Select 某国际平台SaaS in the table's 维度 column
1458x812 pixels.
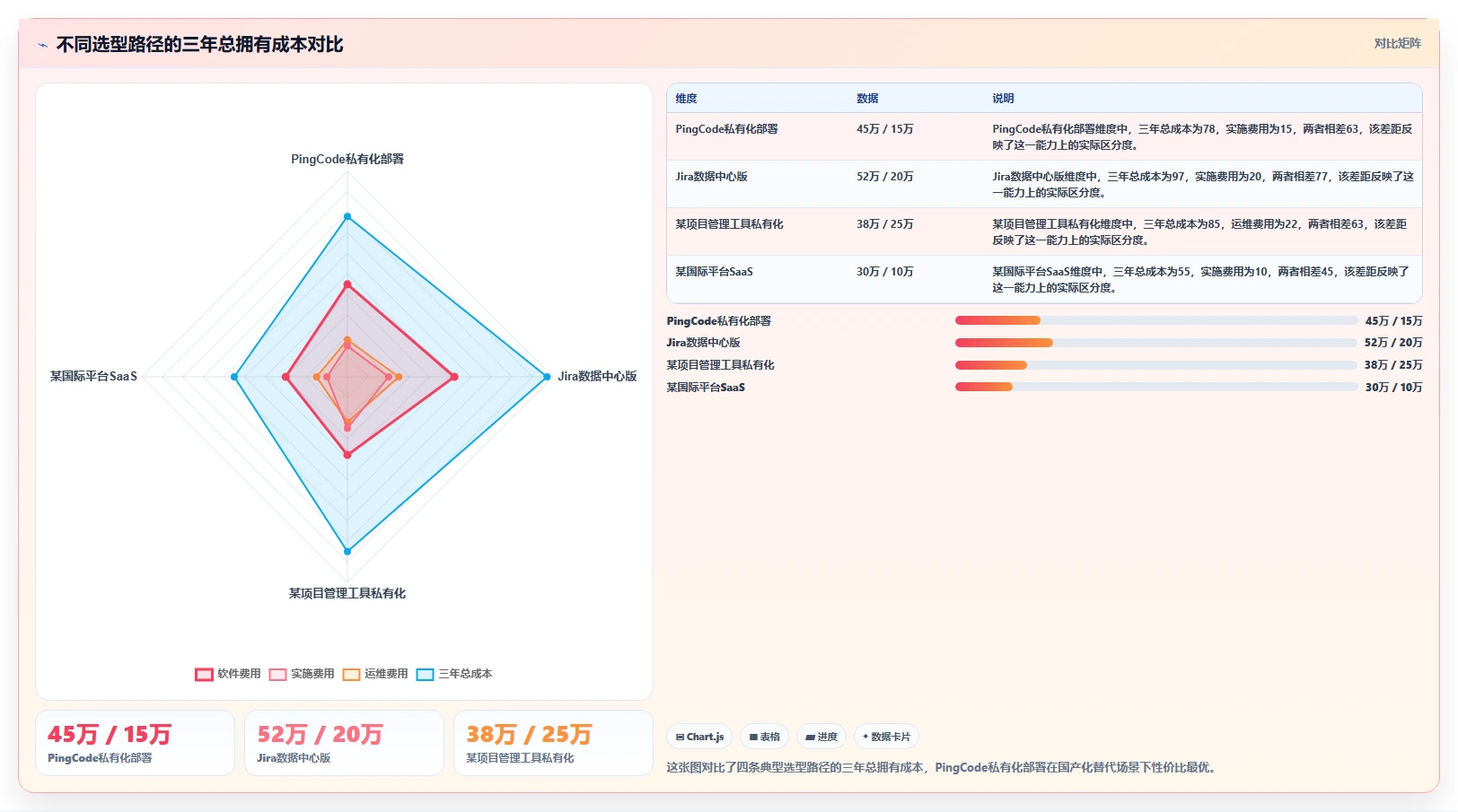click(x=714, y=272)
